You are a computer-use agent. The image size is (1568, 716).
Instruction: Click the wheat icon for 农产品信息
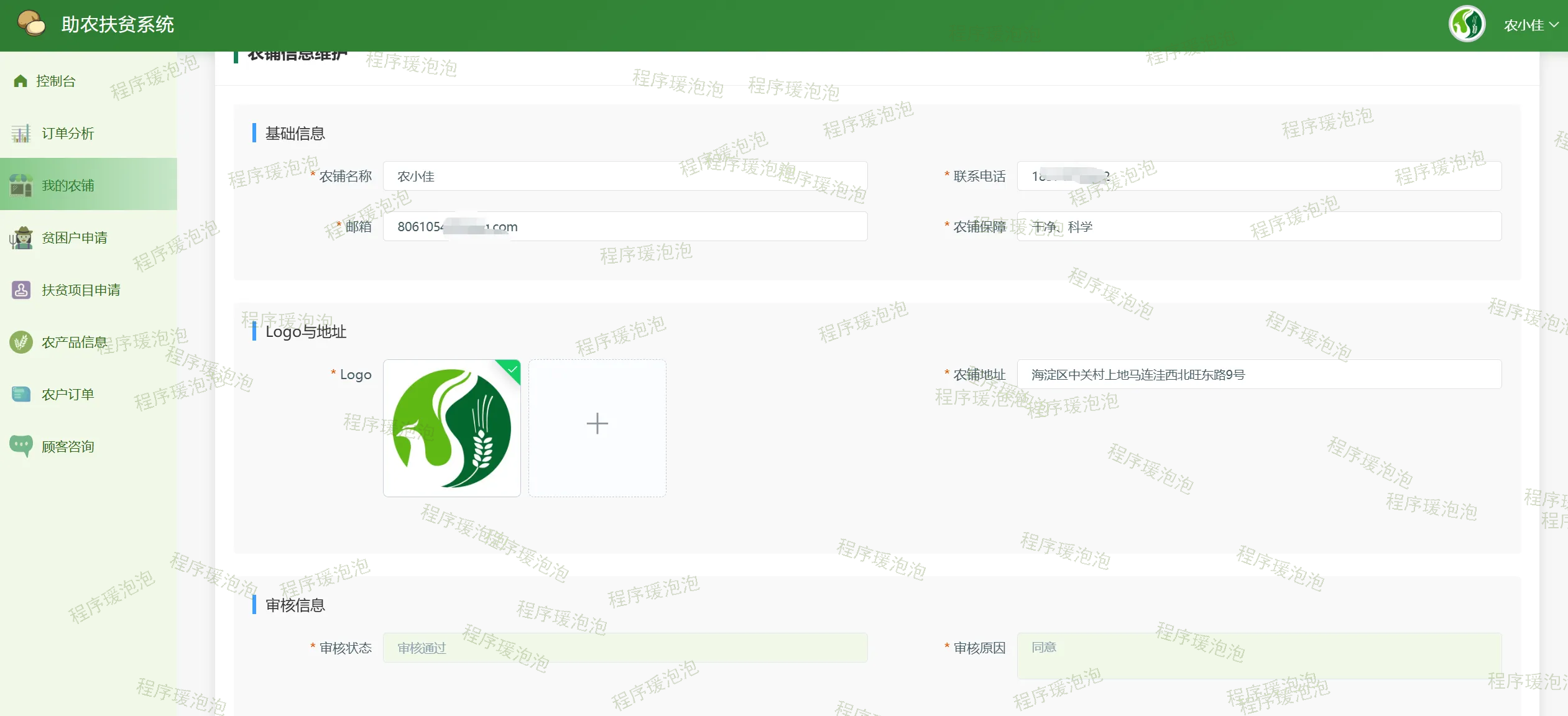coord(21,342)
